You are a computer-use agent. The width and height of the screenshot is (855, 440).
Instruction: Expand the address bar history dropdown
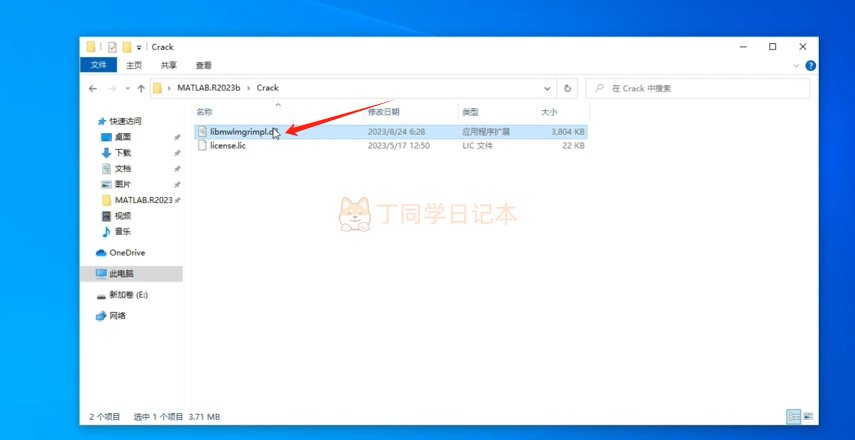[547, 88]
